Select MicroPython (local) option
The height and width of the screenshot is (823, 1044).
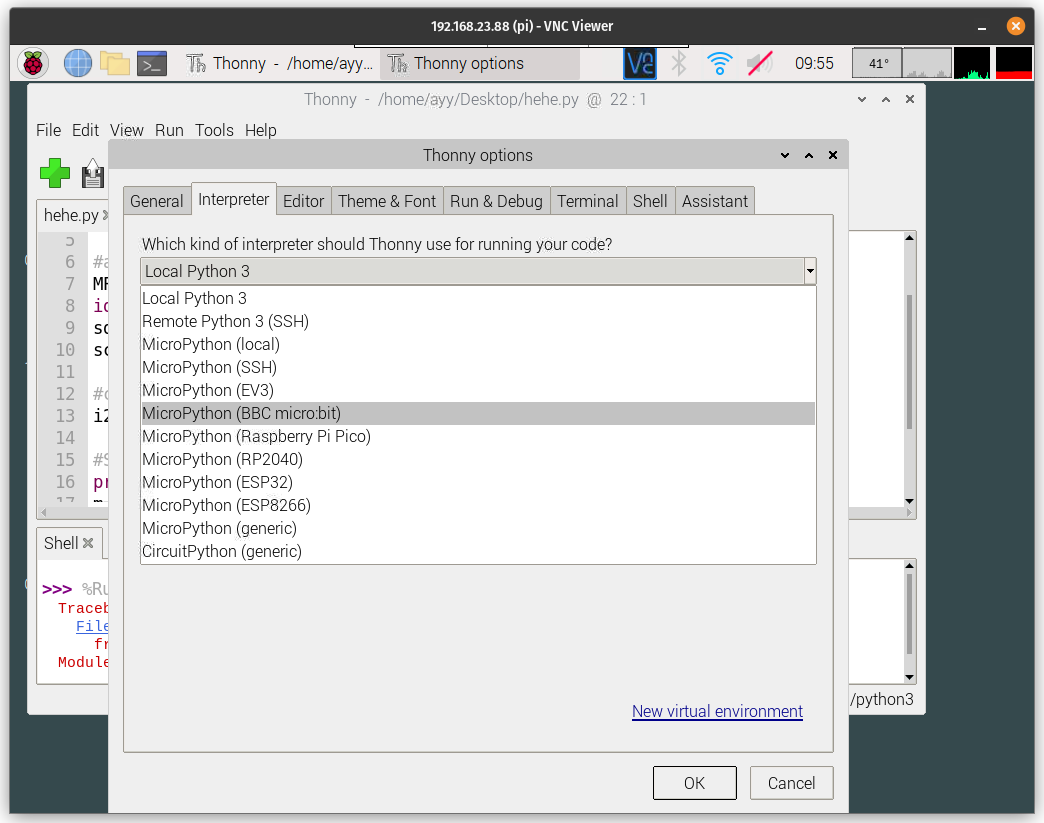coord(478,344)
